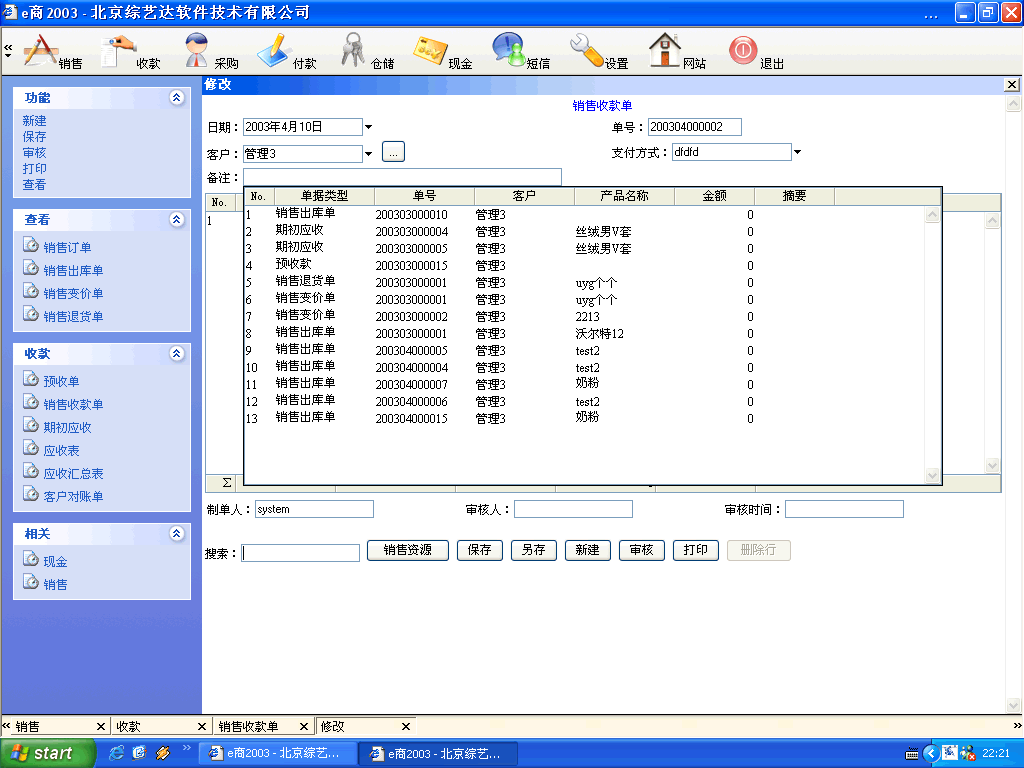Open the 支付方式 payment method dropdown
This screenshot has height=768, width=1024.
[x=798, y=153]
